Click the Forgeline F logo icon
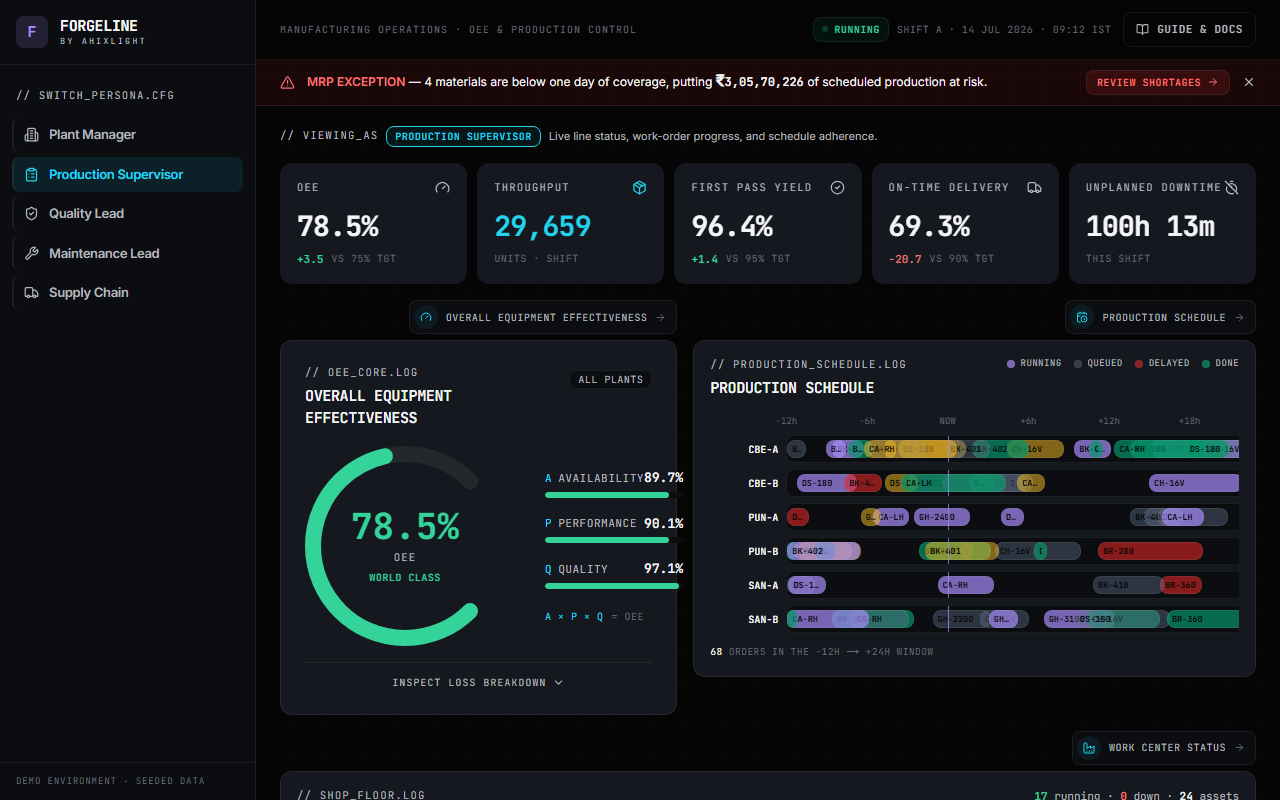 [x=32, y=32]
